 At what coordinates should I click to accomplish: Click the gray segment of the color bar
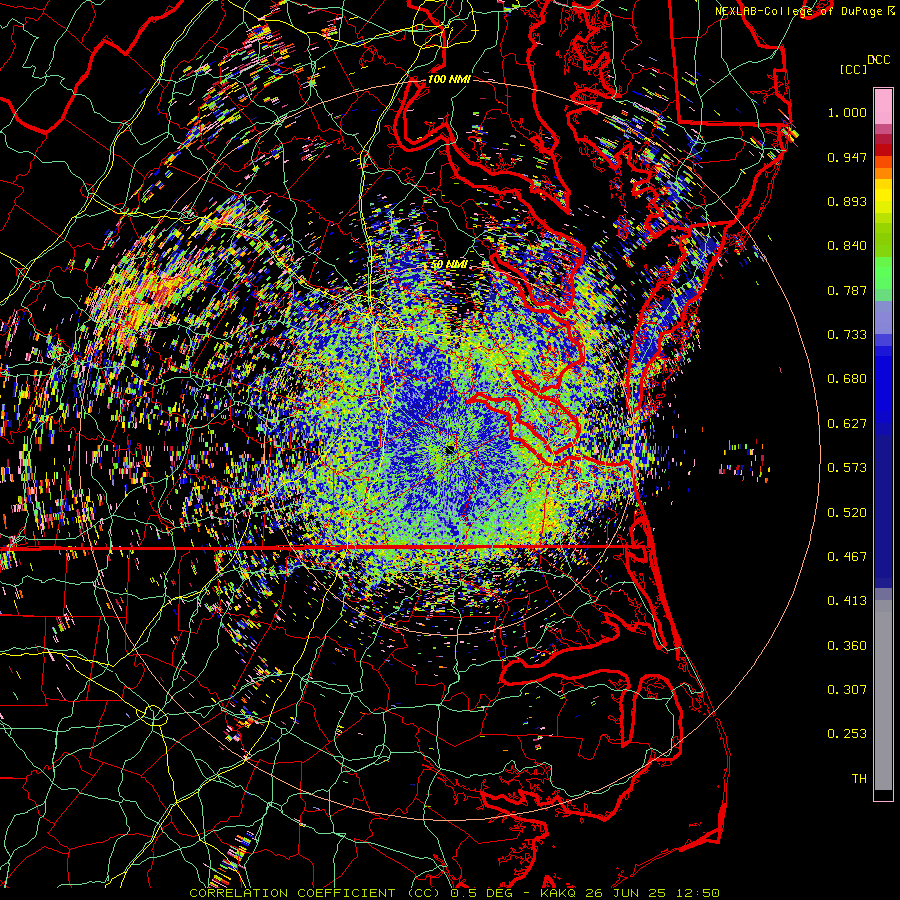[x=883, y=695]
